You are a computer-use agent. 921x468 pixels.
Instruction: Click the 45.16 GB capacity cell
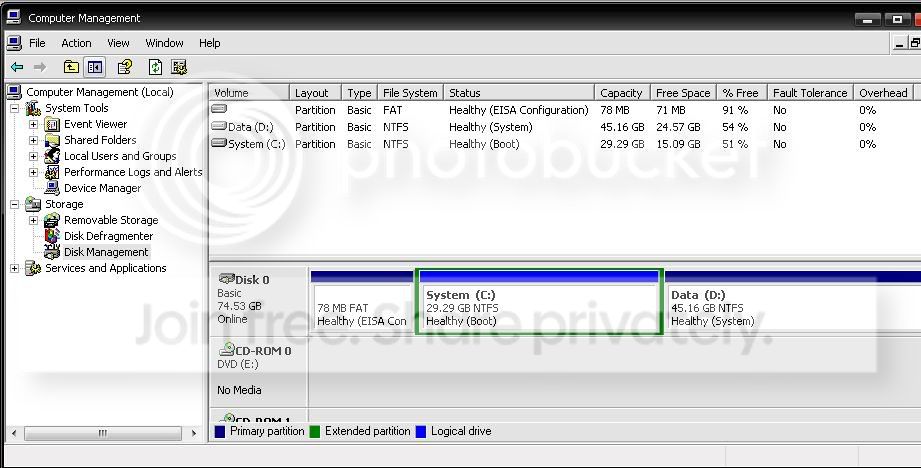(622, 127)
